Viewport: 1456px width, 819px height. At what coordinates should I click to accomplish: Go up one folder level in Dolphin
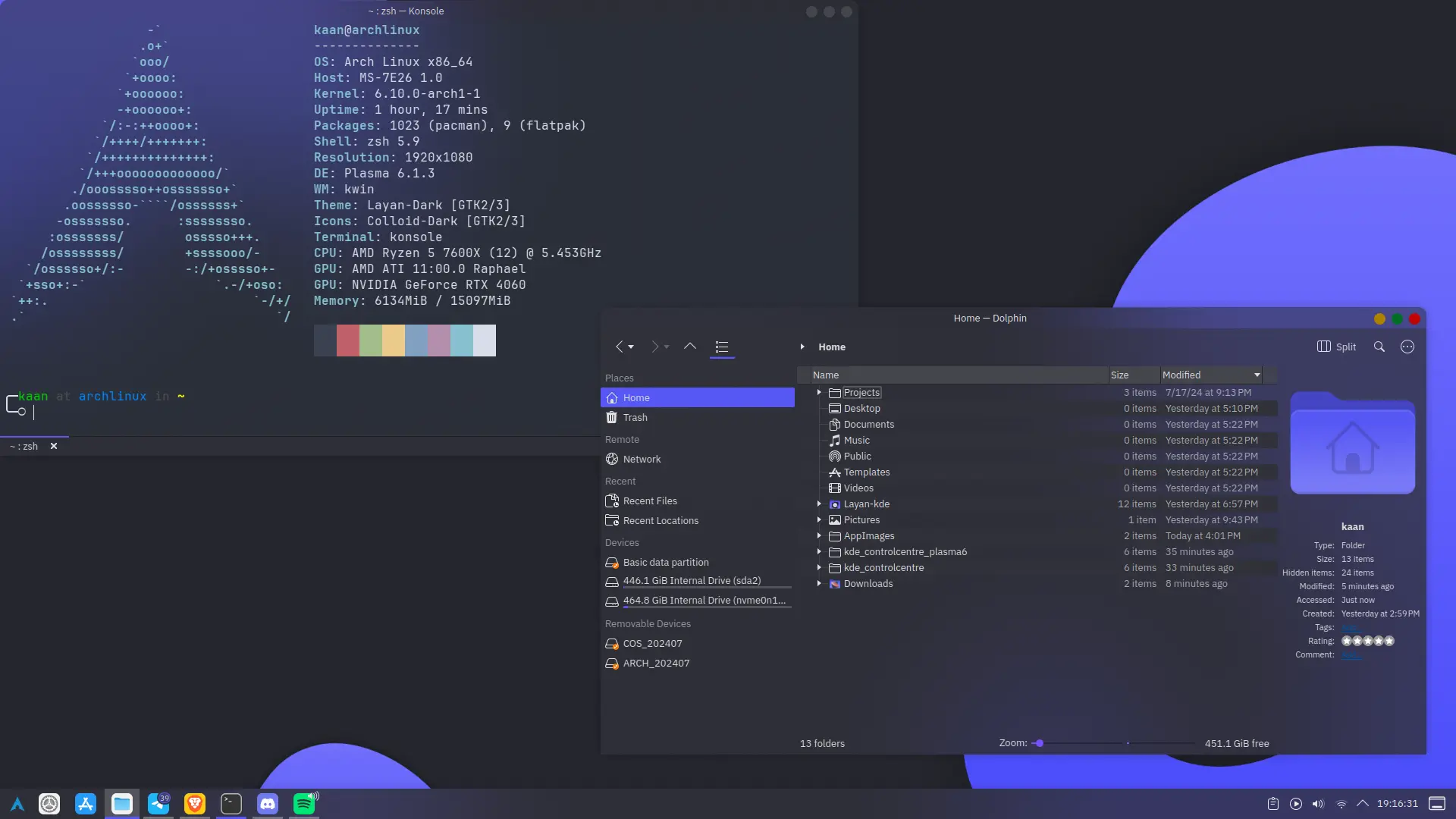(x=690, y=347)
